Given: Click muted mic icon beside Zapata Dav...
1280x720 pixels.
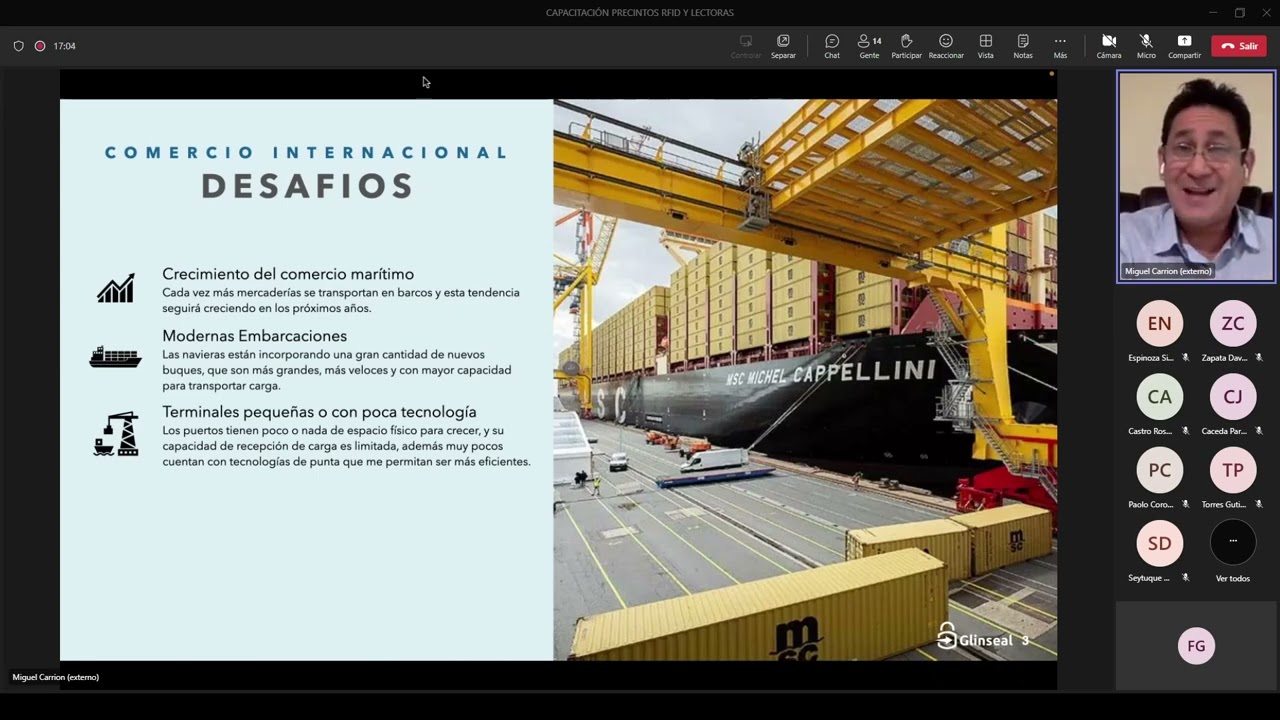Looking at the screenshot, I should (x=1259, y=358).
